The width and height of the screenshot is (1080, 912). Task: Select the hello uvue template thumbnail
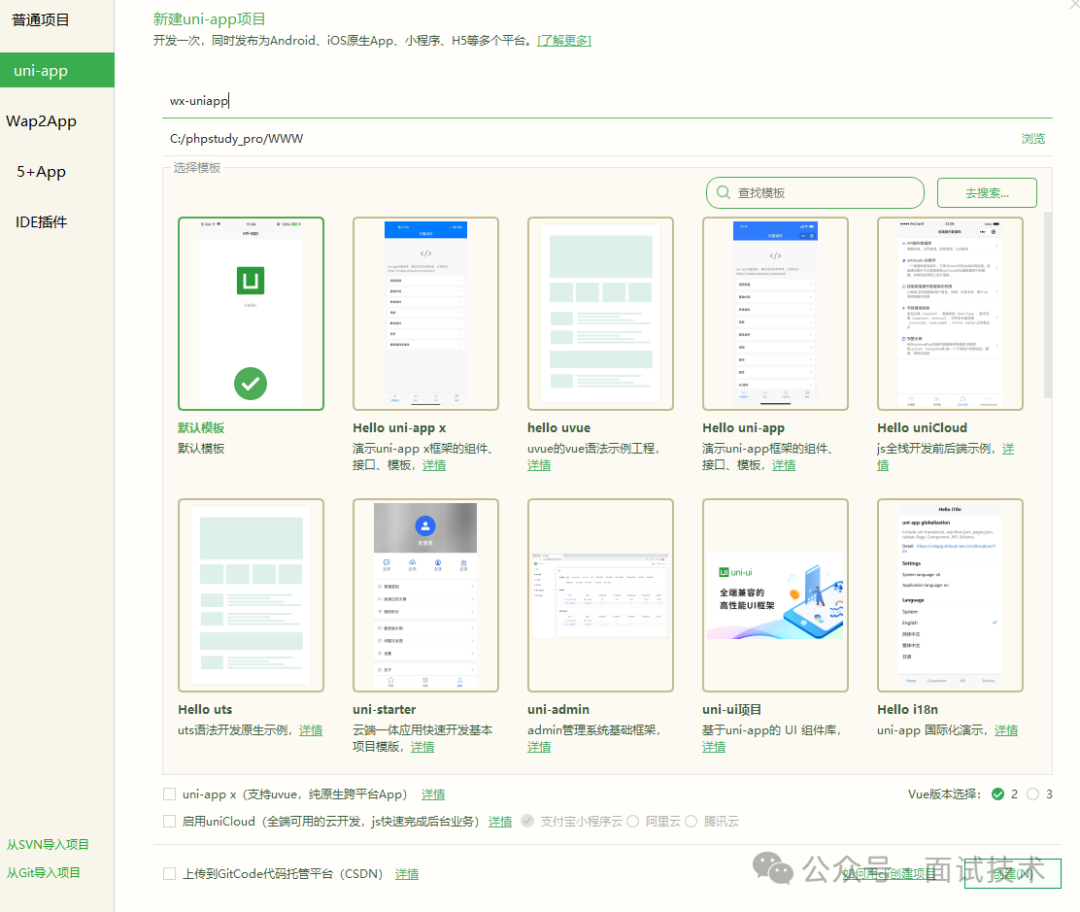click(601, 314)
